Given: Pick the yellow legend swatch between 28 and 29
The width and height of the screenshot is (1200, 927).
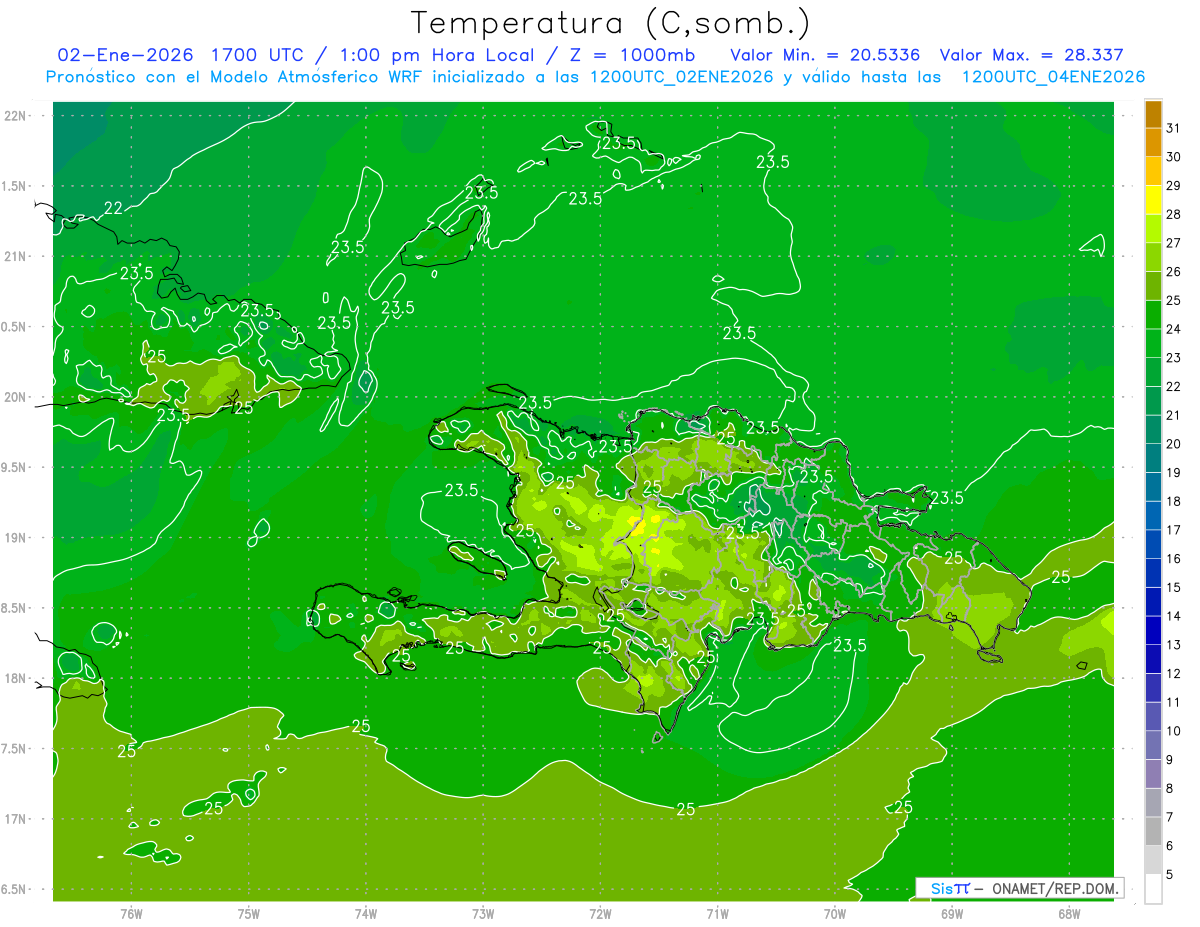Looking at the screenshot, I should tap(1153, 200).
